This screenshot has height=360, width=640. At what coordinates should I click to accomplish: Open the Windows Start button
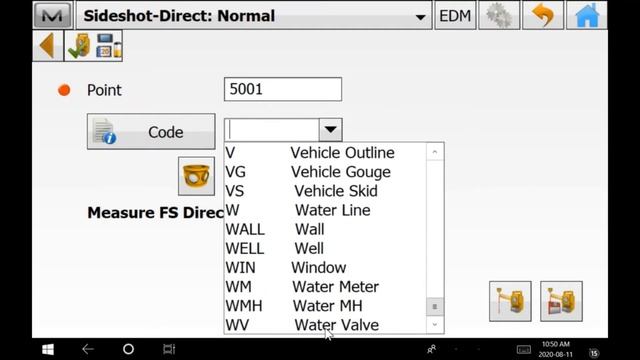[x=48, y=349]
